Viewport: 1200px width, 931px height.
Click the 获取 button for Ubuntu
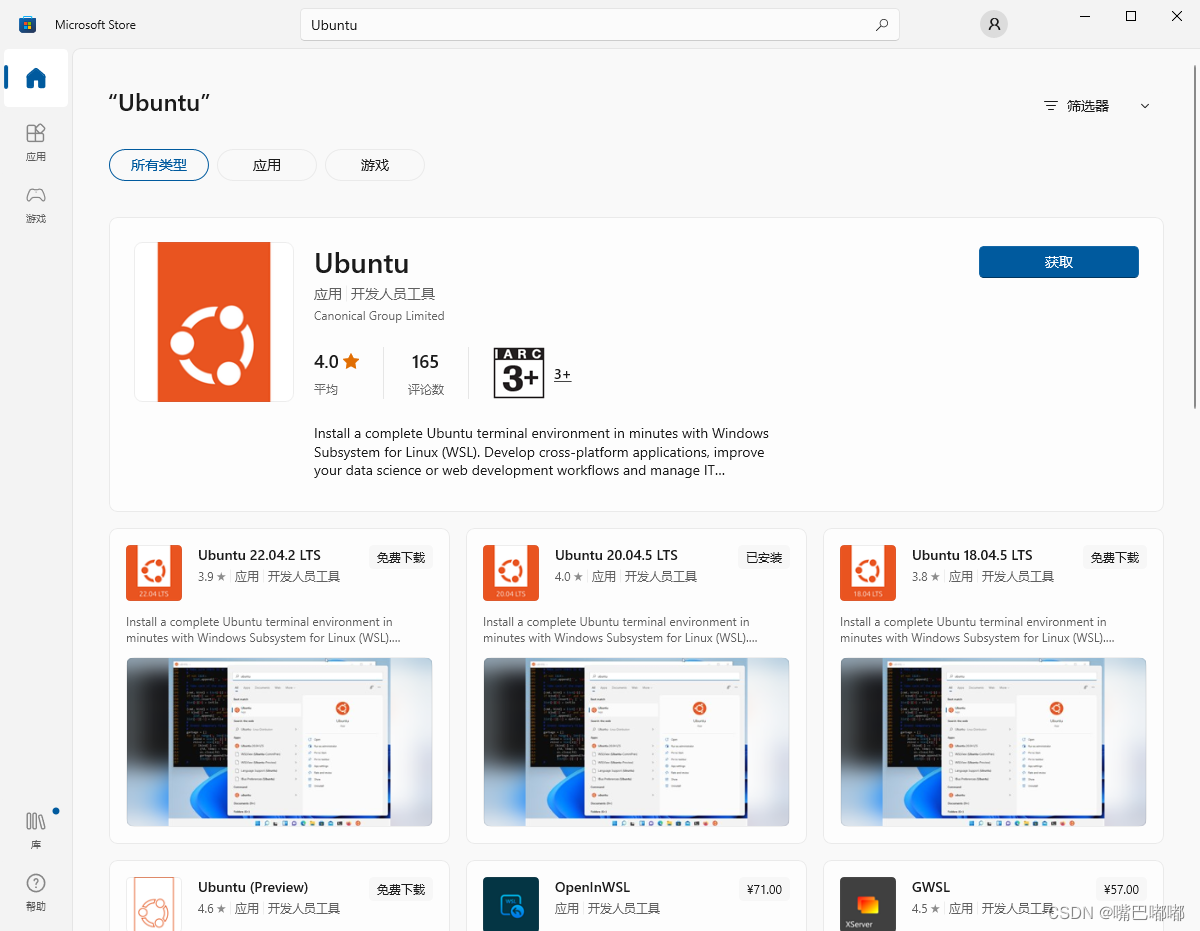pos(1059,262)
